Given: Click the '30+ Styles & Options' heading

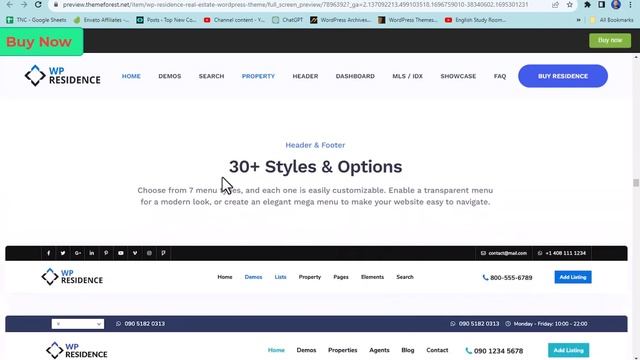Looking at the screenshot, I should (x=316, y=167).
